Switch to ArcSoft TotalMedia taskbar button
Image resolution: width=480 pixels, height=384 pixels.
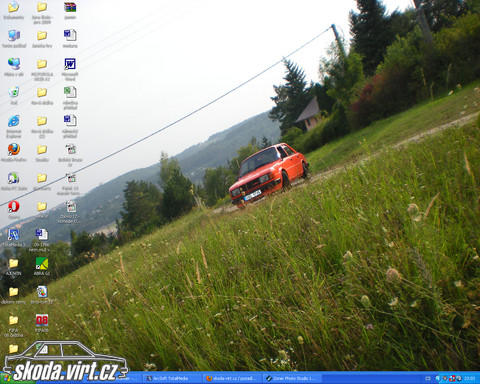[170, 379]
